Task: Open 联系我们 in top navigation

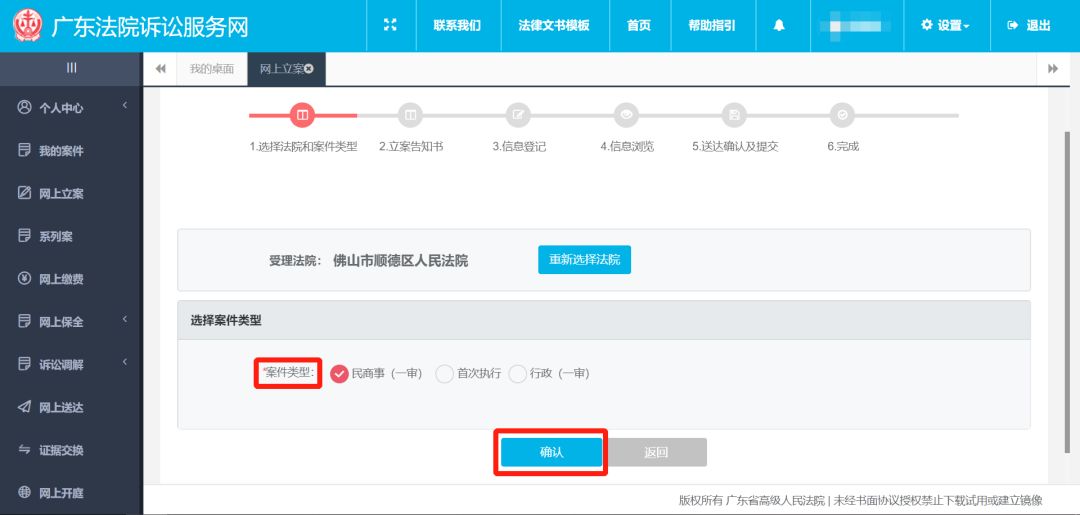Action: (x=457, y=25)
